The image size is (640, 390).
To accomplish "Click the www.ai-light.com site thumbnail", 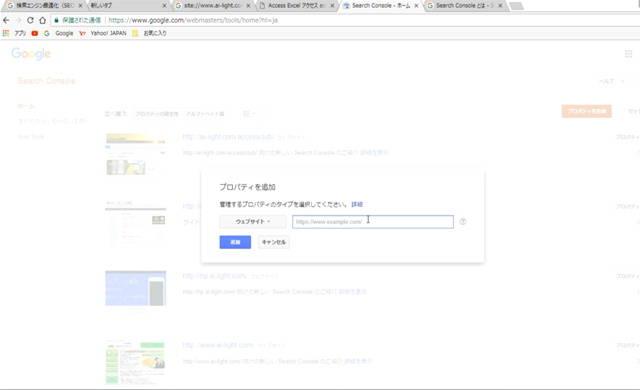I will point(136,363).
